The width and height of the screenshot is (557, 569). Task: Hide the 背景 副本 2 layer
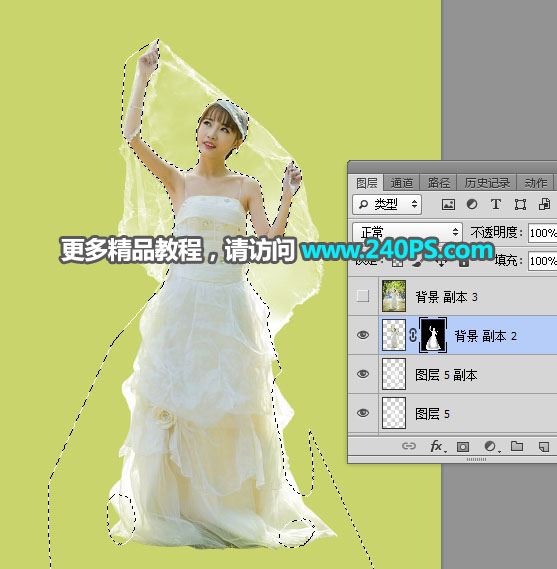[x=363, y=335]
